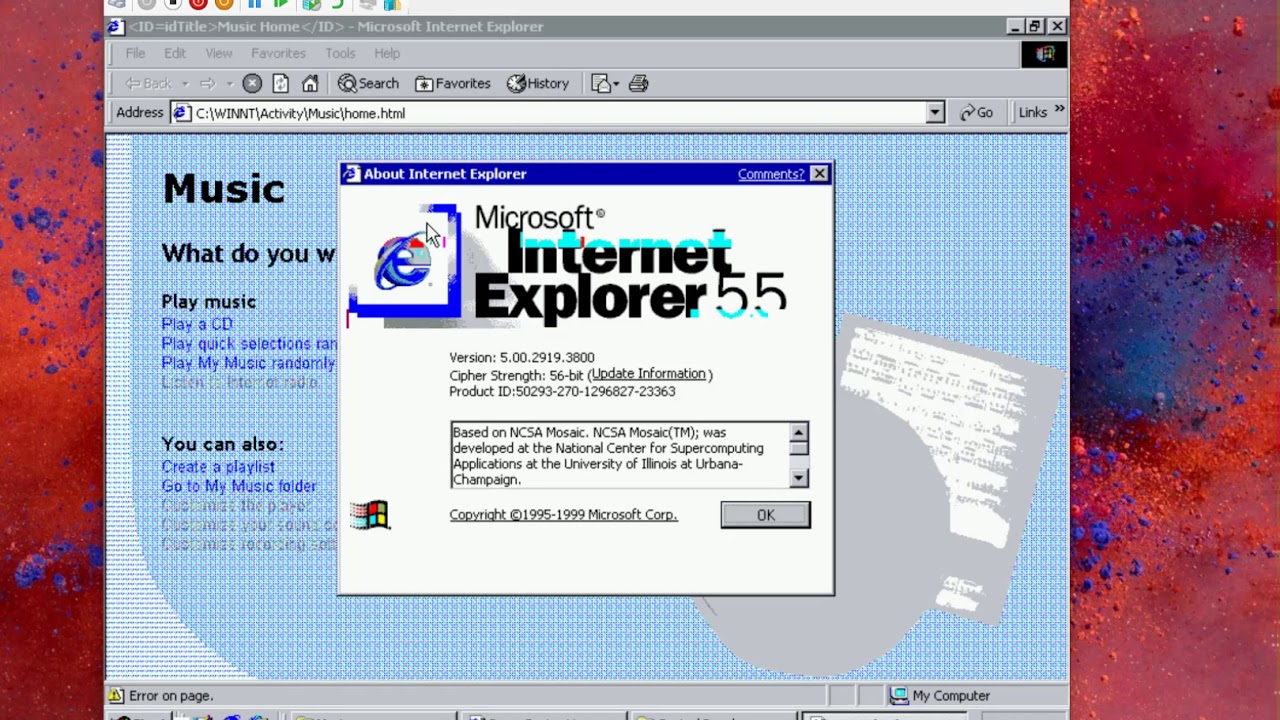This screenshot has width=1280, height=720.
Task: Click the Windows flag icon in dialog
Action: [370, 515]
